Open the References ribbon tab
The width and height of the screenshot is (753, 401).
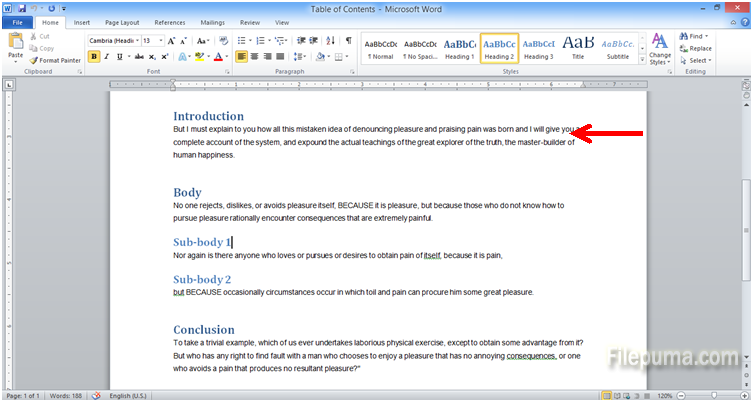click(x=169, y=21)
